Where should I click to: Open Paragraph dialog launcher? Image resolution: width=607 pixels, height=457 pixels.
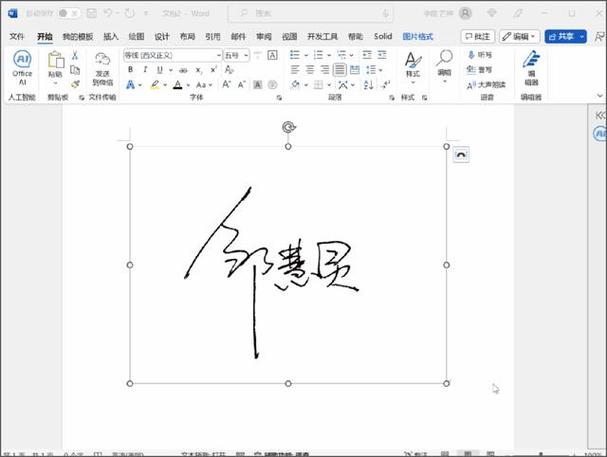(391, 98)
